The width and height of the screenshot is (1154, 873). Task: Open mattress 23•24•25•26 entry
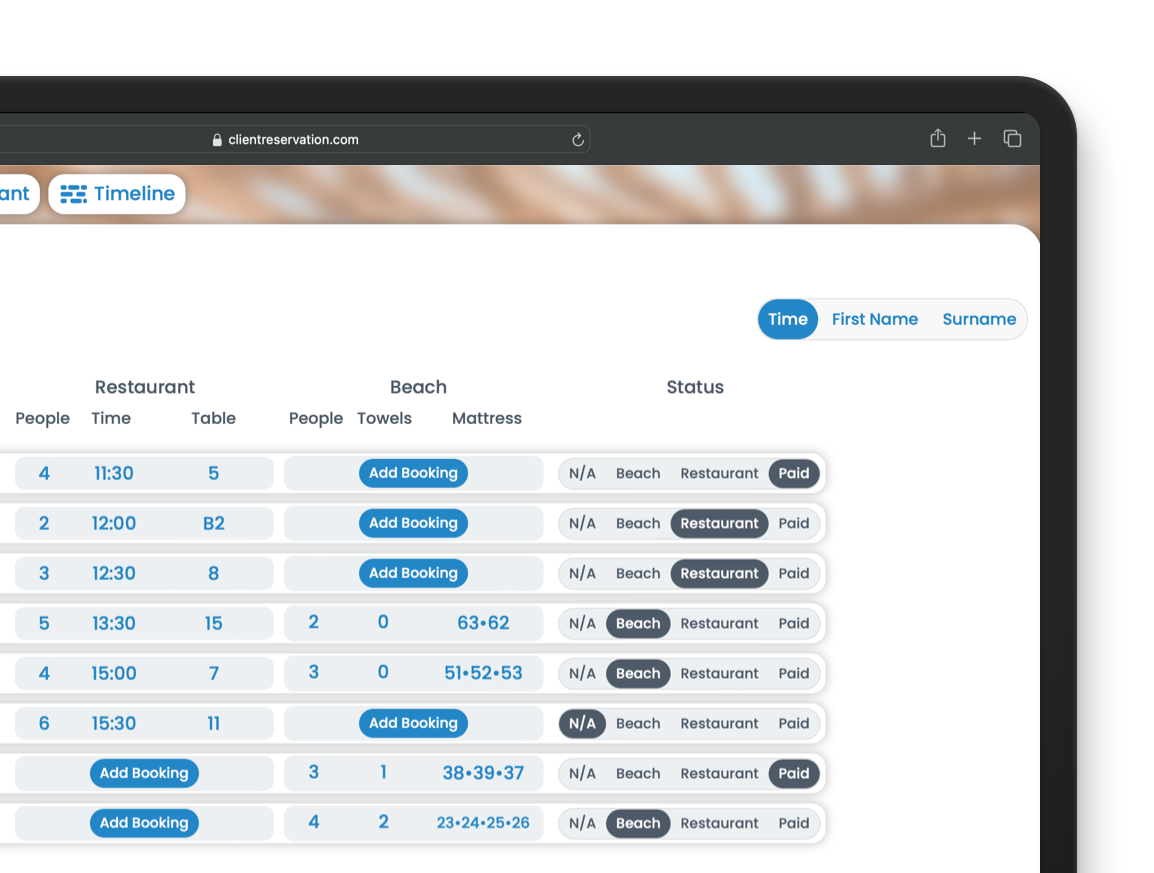[x=483, y=823]
